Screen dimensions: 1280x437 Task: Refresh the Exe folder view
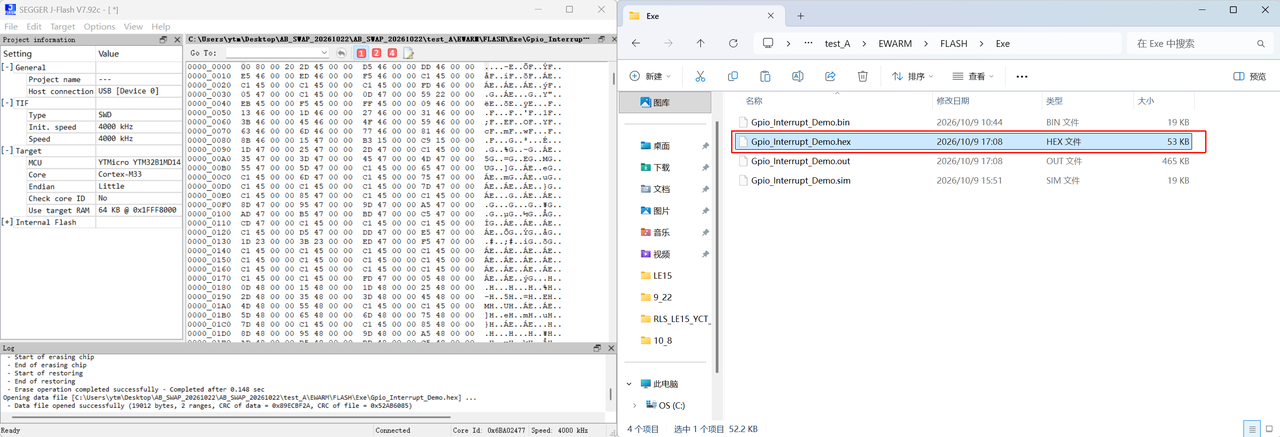[x=733, y=44]
